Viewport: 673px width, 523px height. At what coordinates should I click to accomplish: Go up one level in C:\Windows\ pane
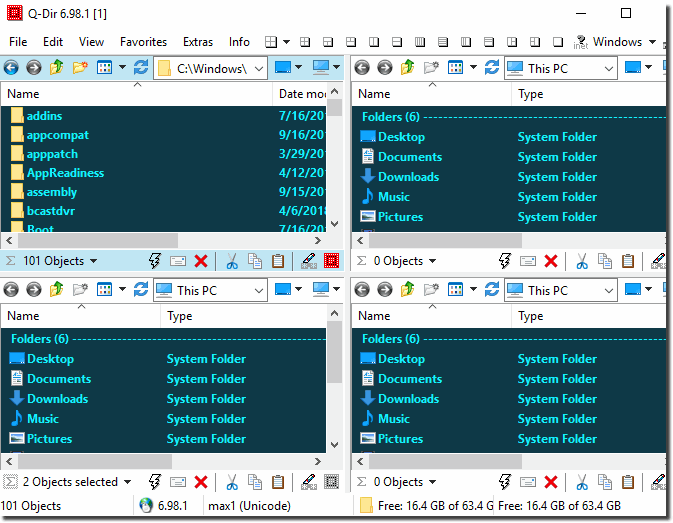click(x=57, y=67)
